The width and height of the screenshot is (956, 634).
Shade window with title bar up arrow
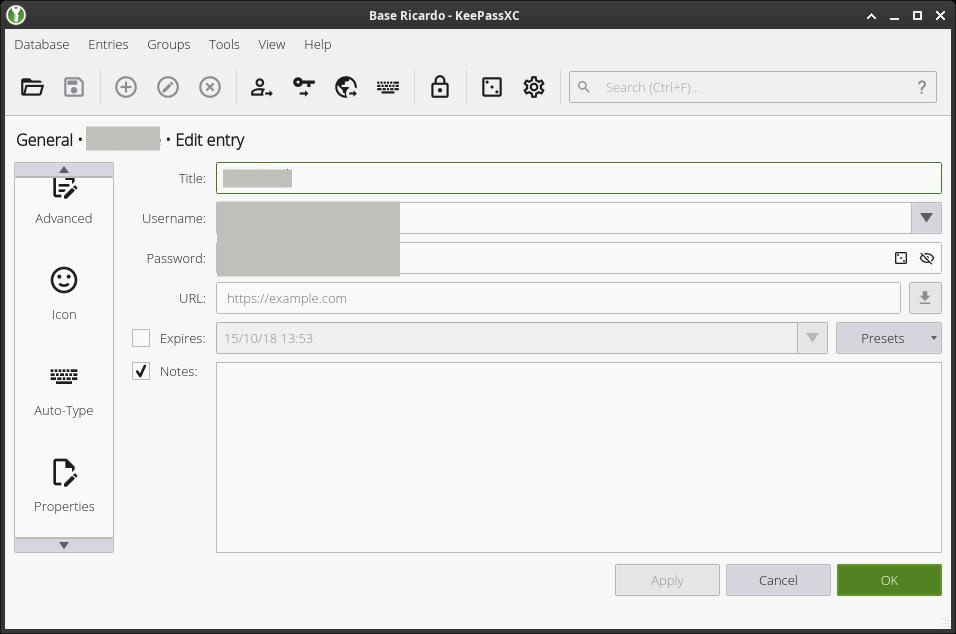(x=871, y=16)
